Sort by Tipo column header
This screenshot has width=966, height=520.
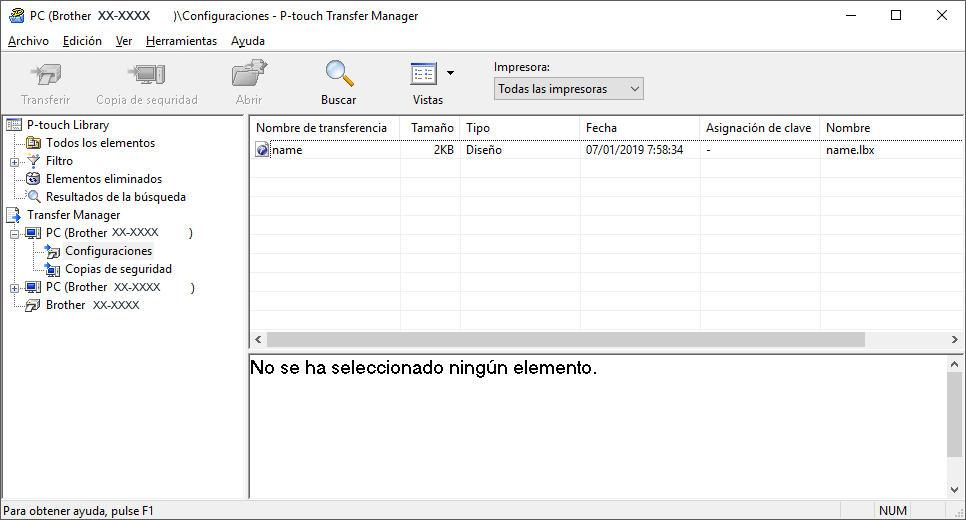pyautogui.click(x=519, y=128)
